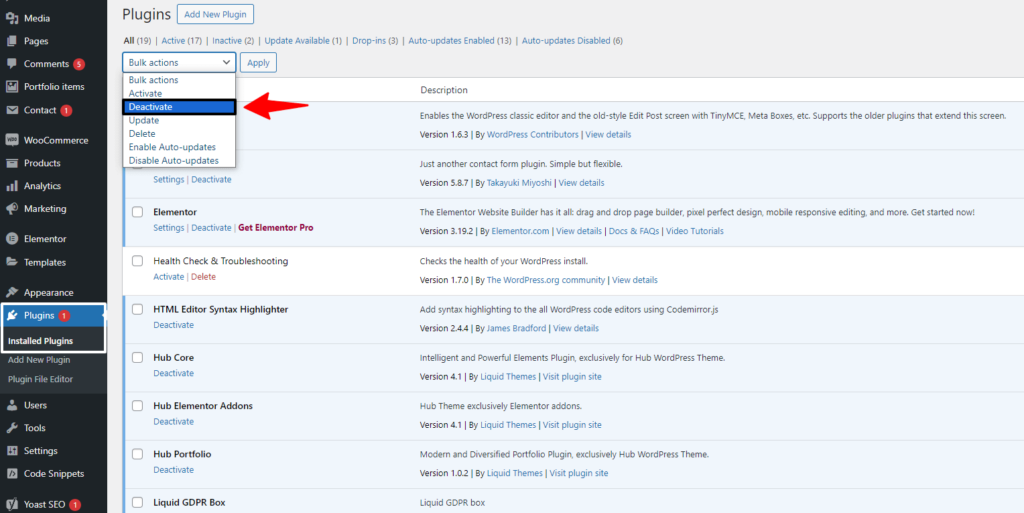The image size is (1024, 513).
Task: Click the Marketing megaphone icon
Action: tap(12, 209)
